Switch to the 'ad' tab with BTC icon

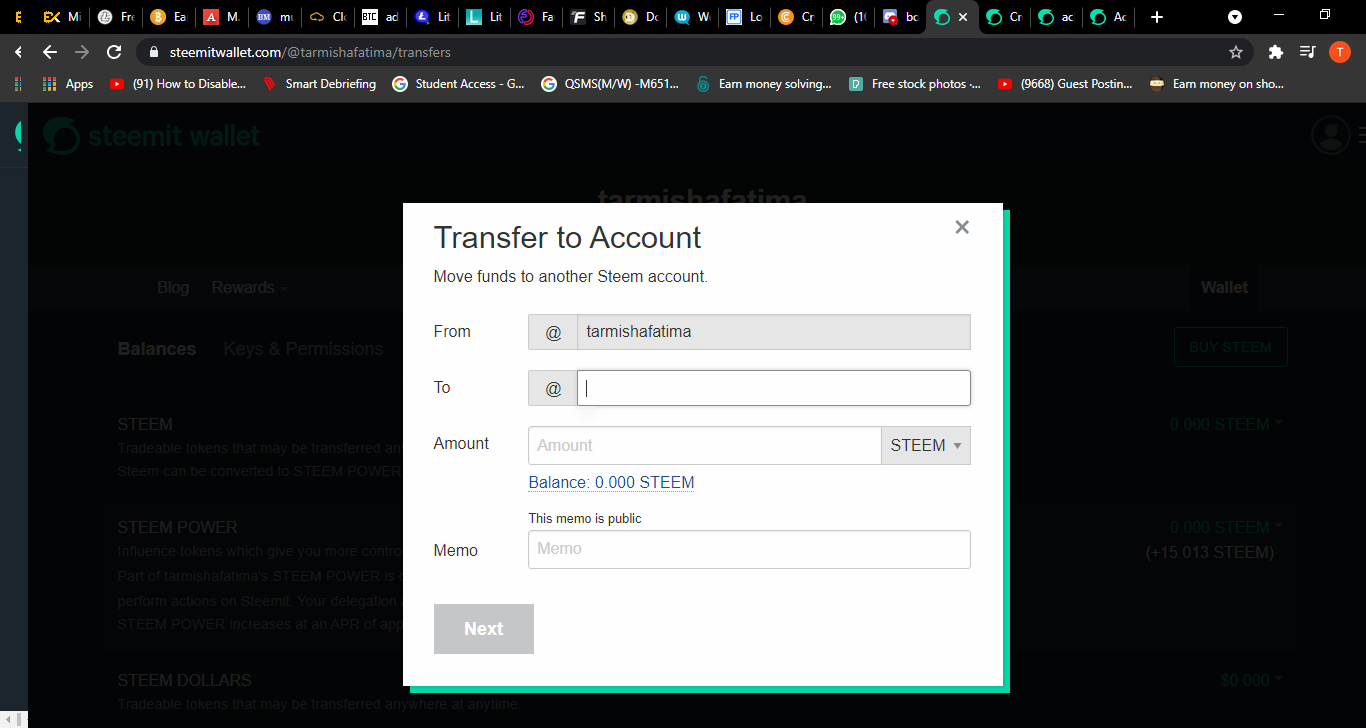[x=380, y=17]
